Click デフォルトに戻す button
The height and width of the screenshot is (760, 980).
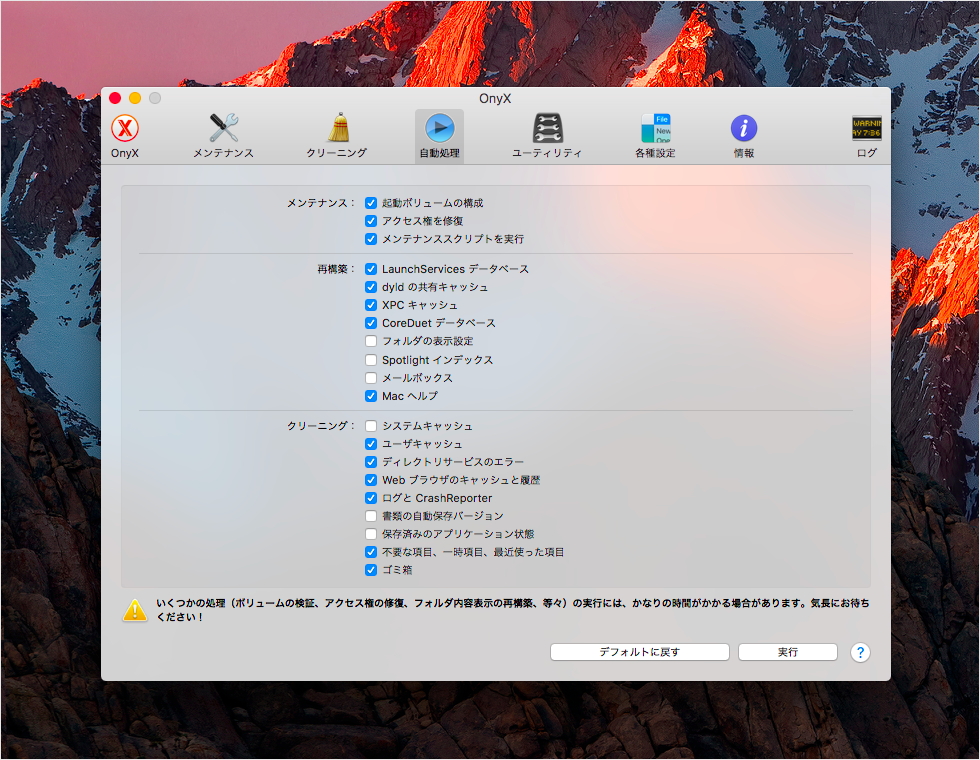(x=639, y=652)
